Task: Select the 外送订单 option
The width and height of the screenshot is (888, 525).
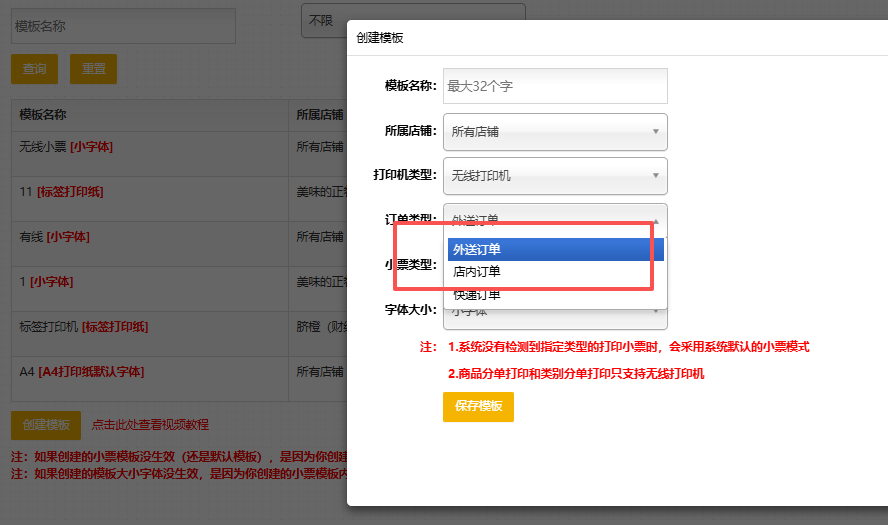Action: click(x=555, y=250)
